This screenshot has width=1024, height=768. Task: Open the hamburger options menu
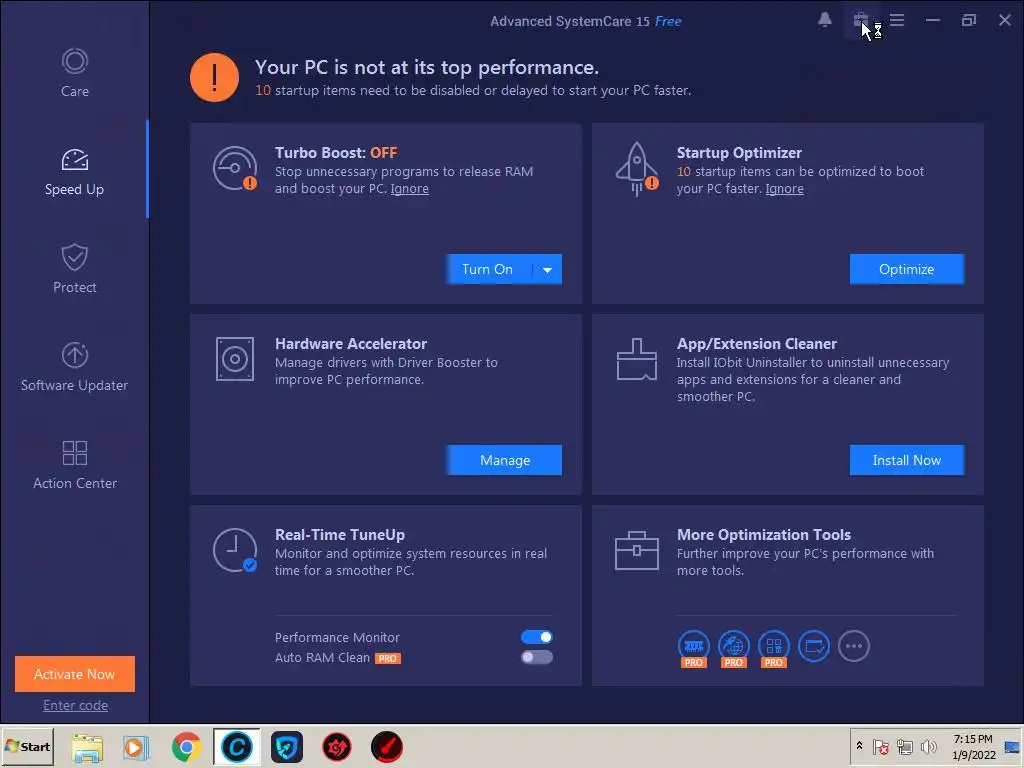click(x=897, y=20)
